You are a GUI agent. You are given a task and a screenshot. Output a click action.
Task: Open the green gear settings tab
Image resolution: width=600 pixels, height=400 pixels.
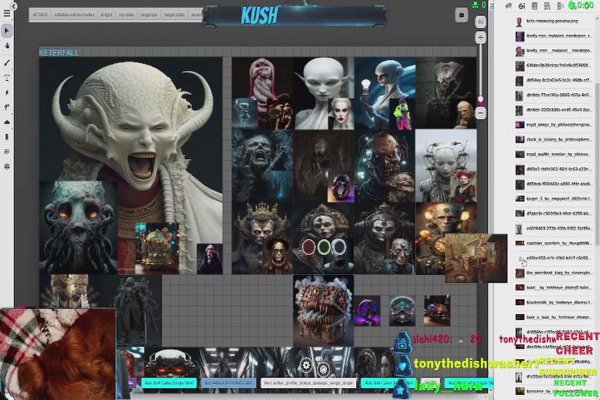coord(572,6)
